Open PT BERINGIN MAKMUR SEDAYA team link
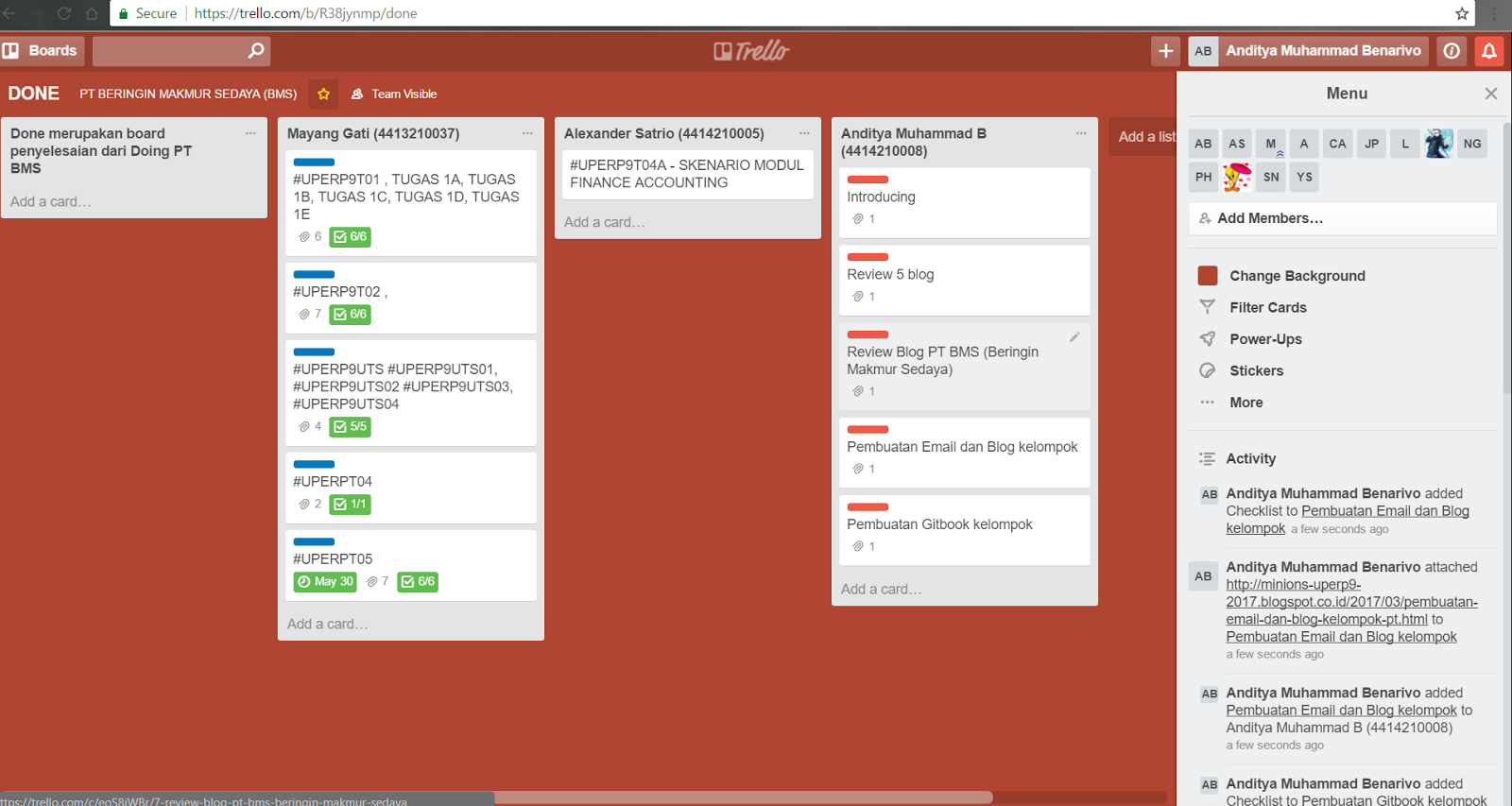This screenshot has height=806, width=1512. (x=188, y=94)
